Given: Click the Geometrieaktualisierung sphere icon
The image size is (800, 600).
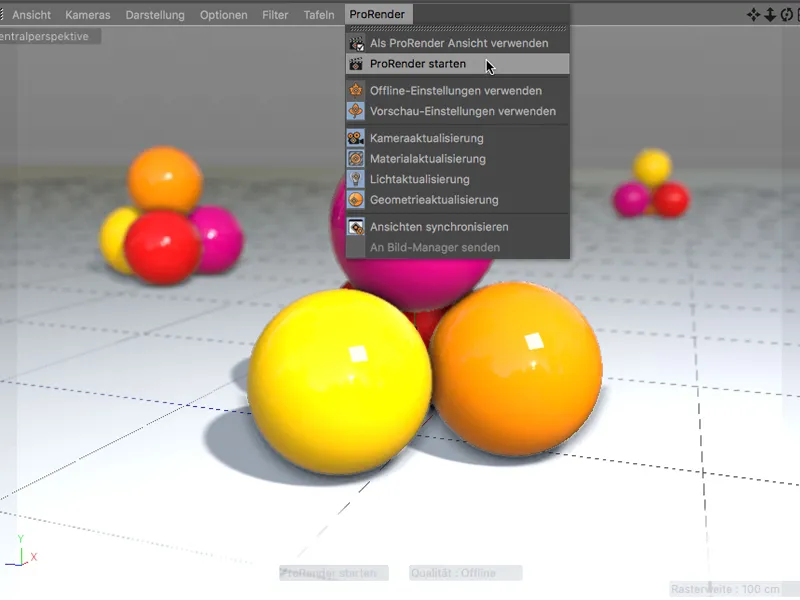Looking at the screenshot, I should [356, 199].
